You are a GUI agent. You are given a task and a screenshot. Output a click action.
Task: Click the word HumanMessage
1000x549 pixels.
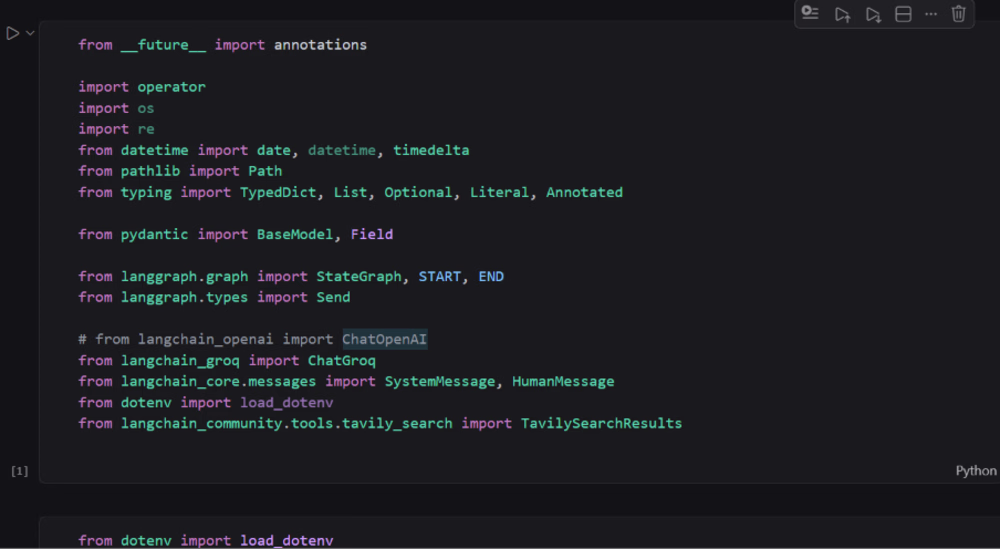563,381
